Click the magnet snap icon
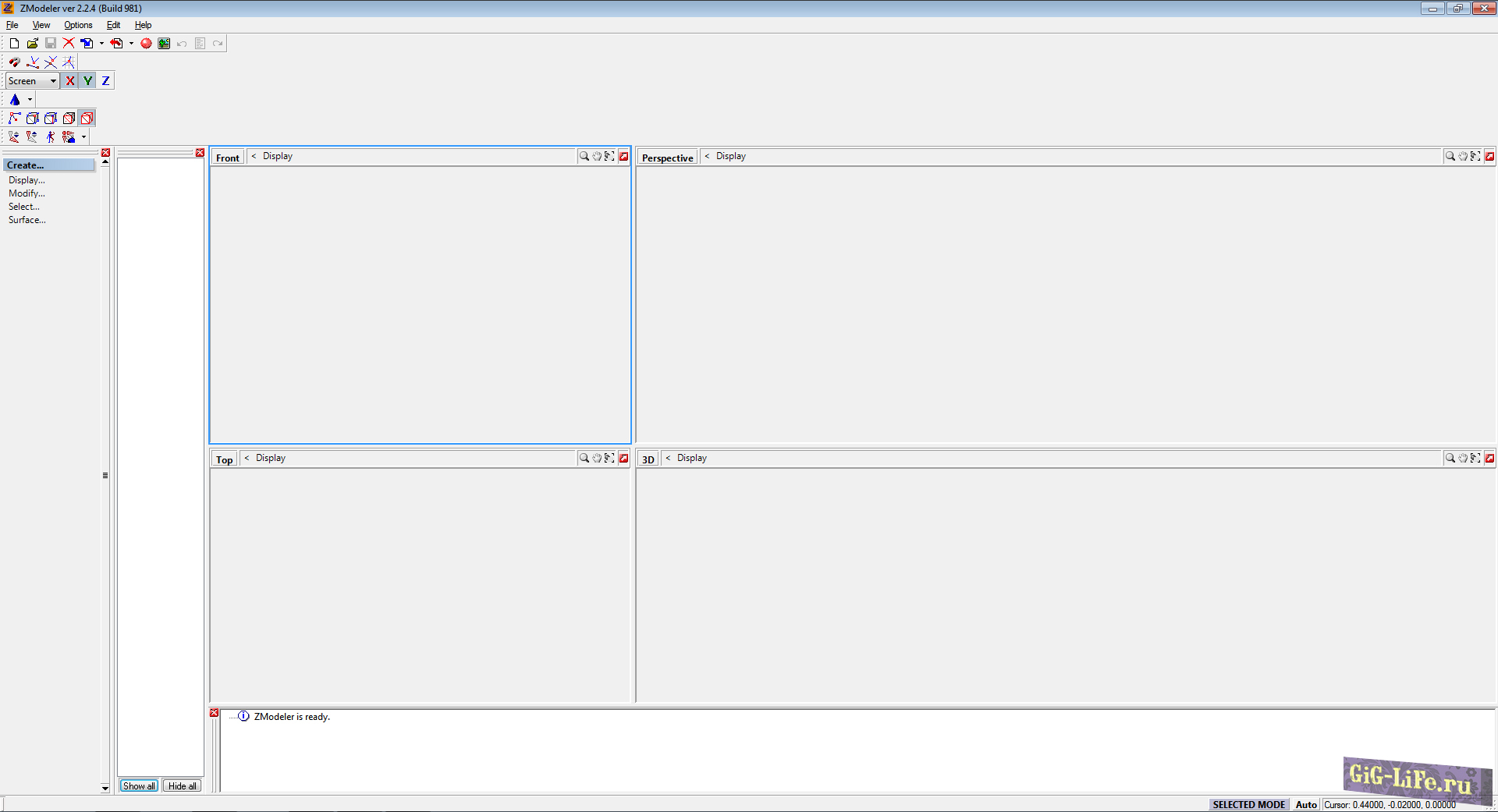 (14, 62)
